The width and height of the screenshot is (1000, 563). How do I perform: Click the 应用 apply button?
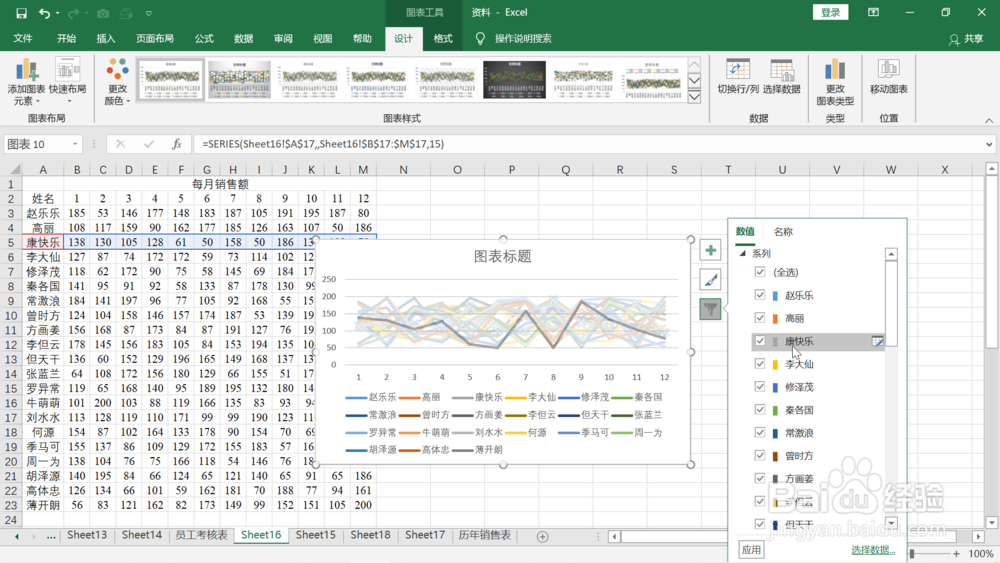pos(751,550)
